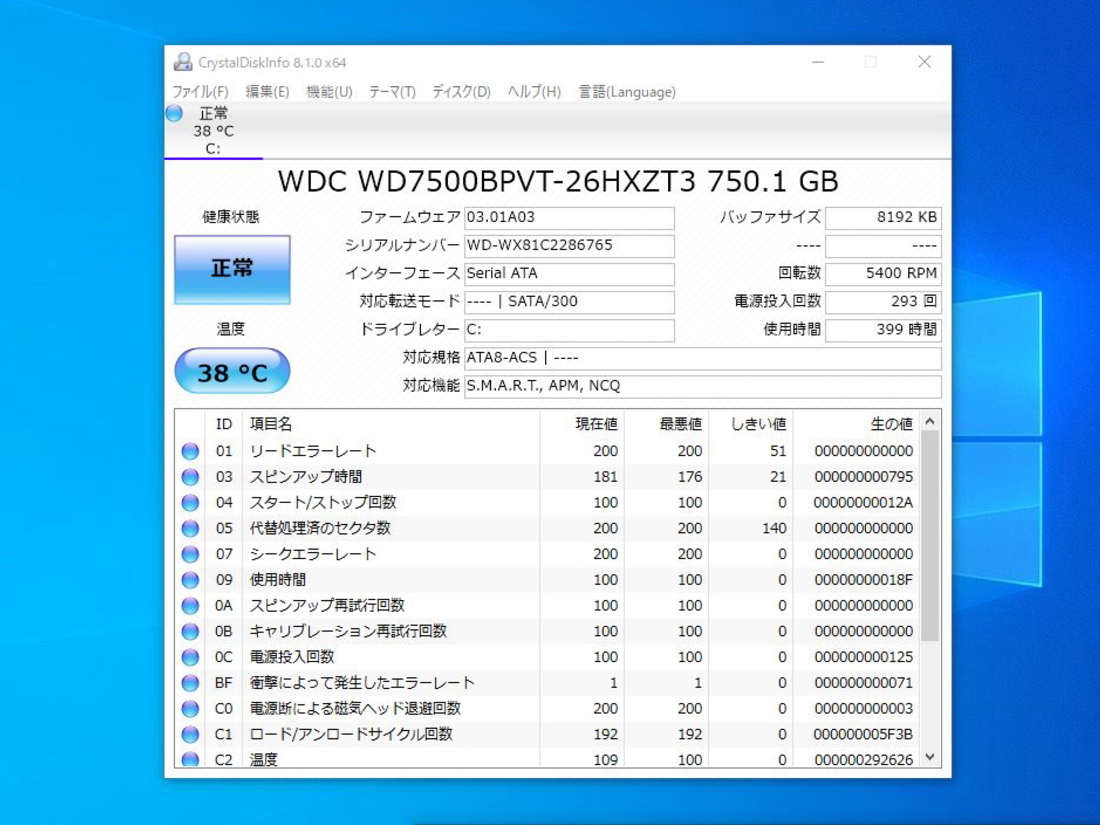Click status orb for 05 代替処理済のセクタ数
The width and height of the screenshot is (1100, 825).
tap(190, 528)
